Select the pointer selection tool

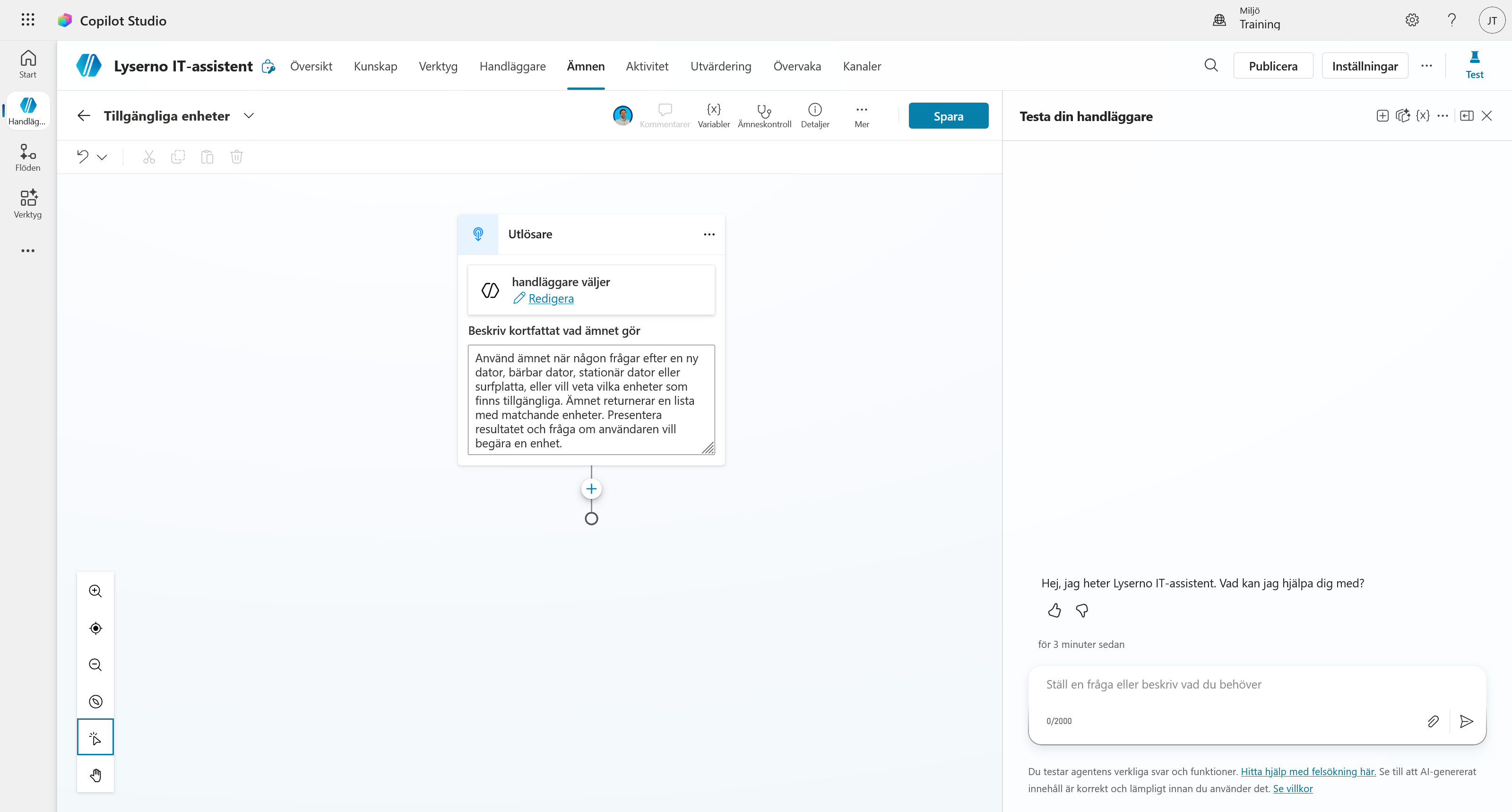coord(95,737)
